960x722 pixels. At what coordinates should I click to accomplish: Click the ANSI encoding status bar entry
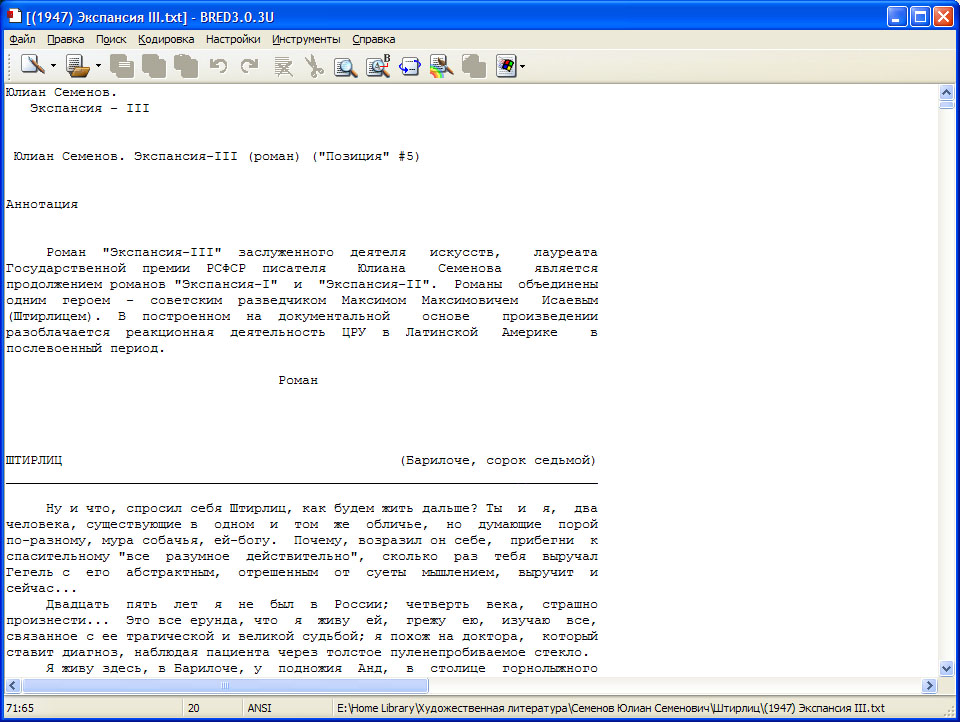click(260, 708)
